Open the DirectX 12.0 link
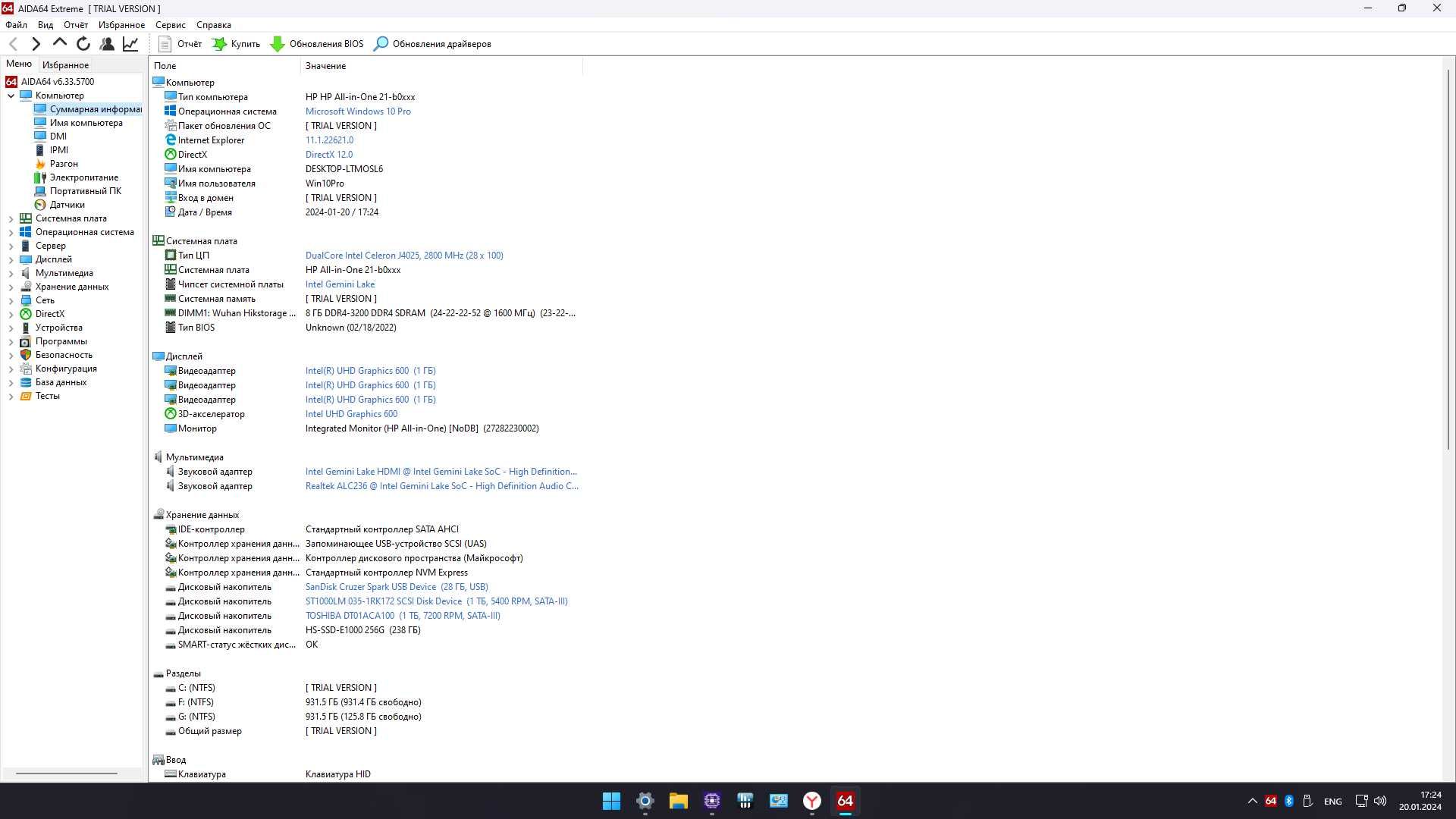The image size is (1456, 819). tap(328, 155)
